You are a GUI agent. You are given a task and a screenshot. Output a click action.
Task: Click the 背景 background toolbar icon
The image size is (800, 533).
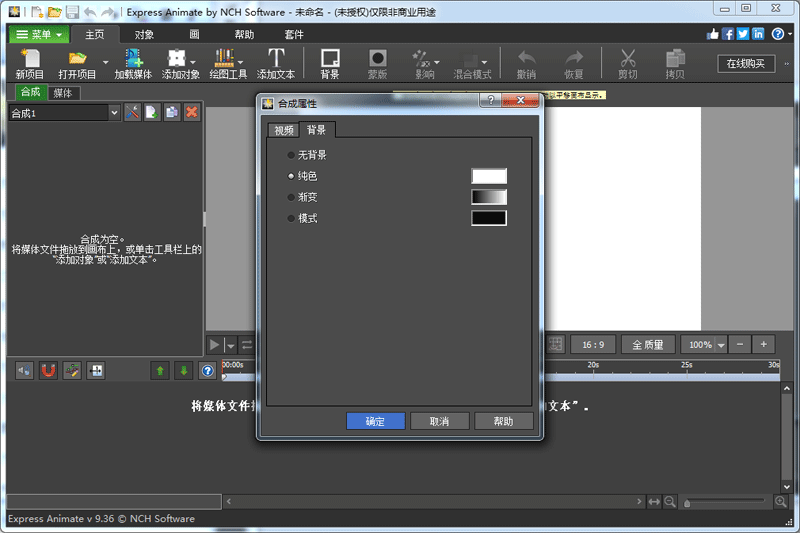[x=330, y=63]
